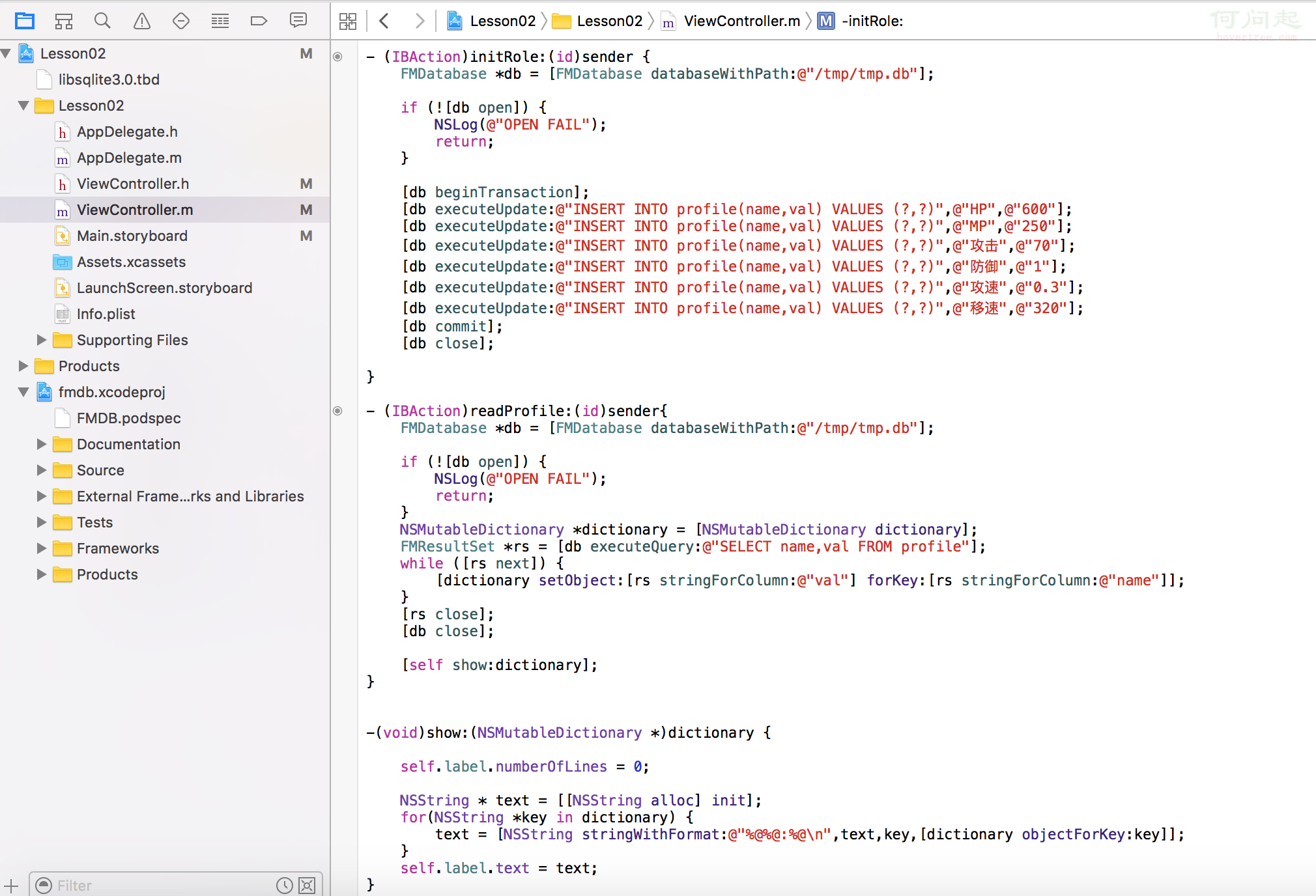Open the Report navigator speech-bubble icon
1316x896 pixels.
tap(298, 21)
